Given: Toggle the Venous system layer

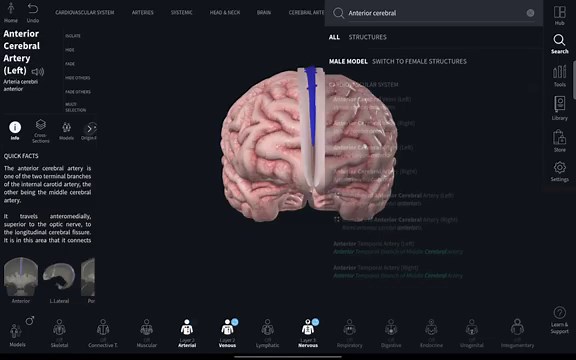Looking at the screenshot, I should [x=227, y=333].
